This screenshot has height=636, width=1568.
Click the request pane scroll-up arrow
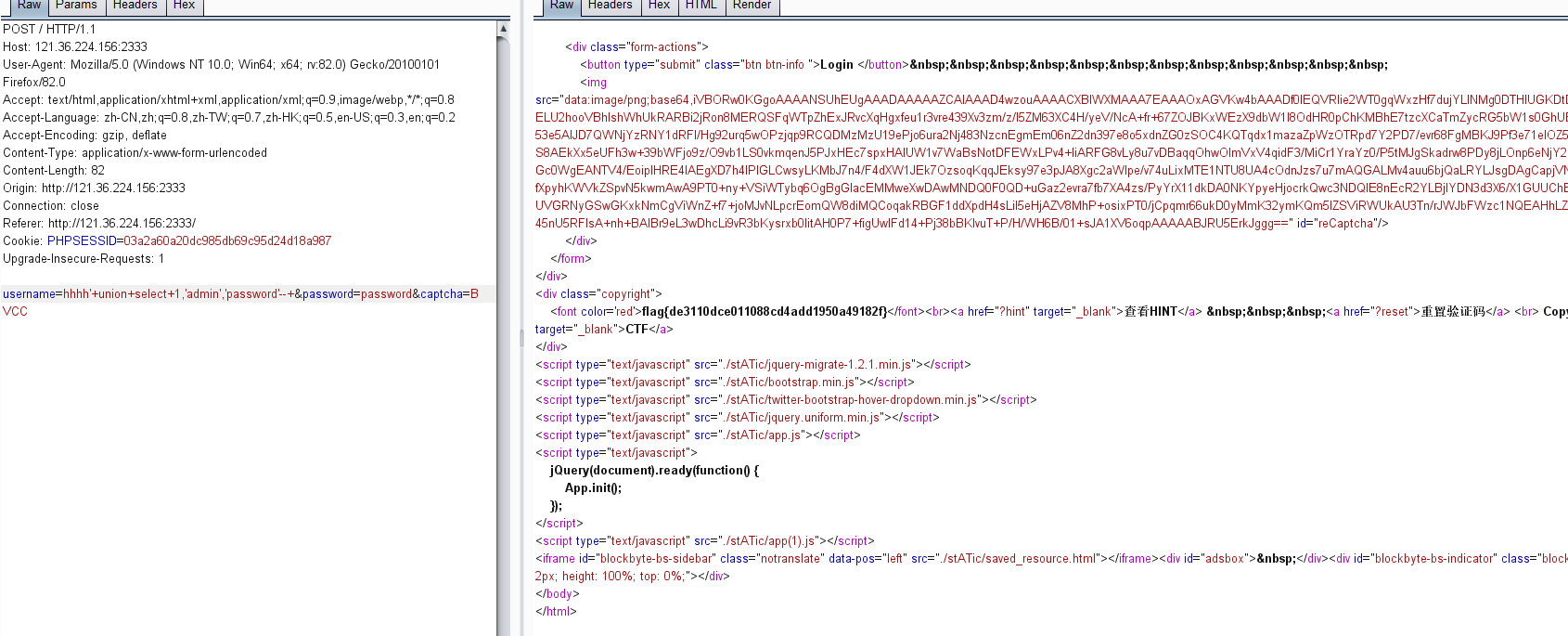[x=503, y=29]
